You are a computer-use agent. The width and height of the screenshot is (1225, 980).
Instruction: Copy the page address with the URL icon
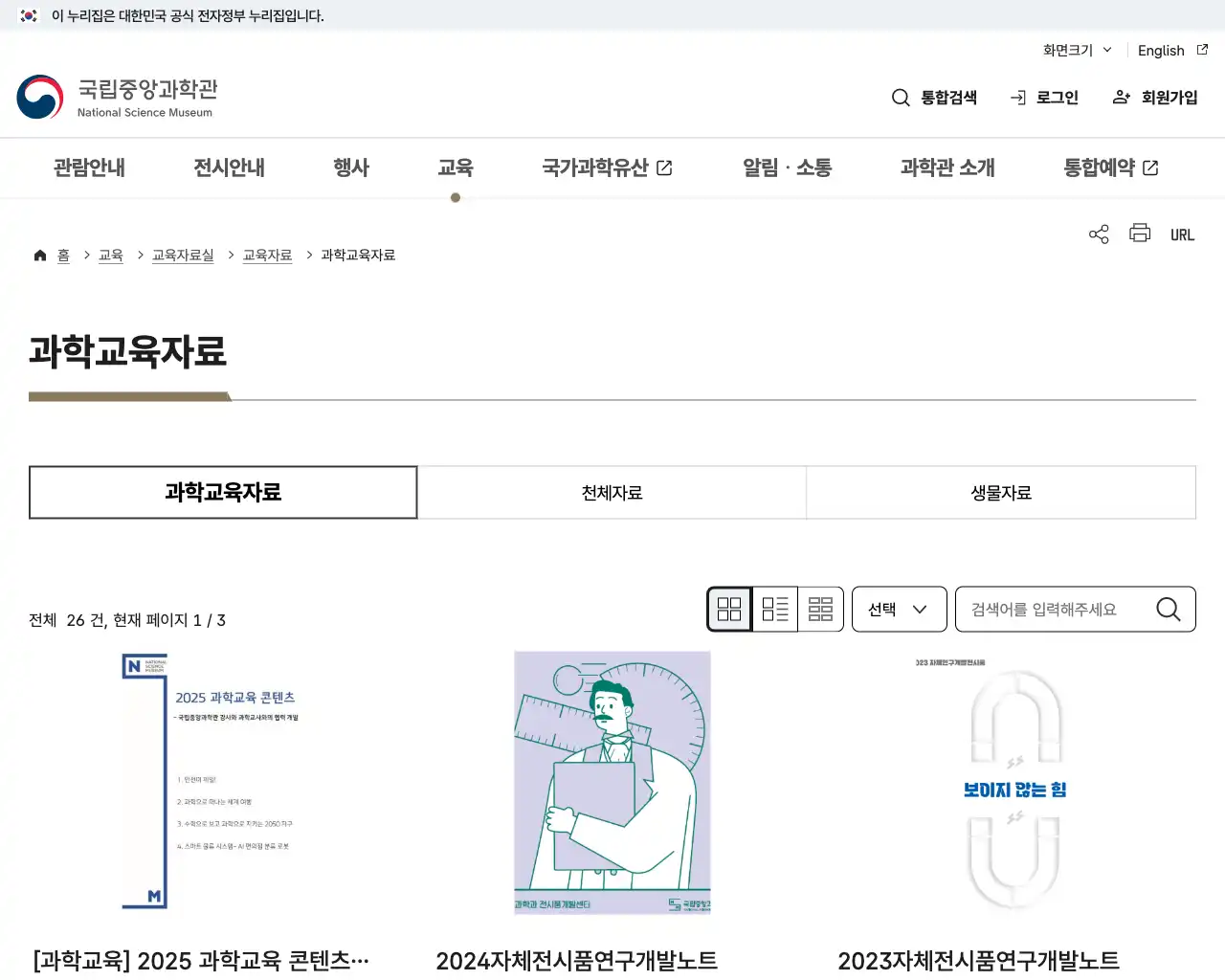pos(1182,234)
